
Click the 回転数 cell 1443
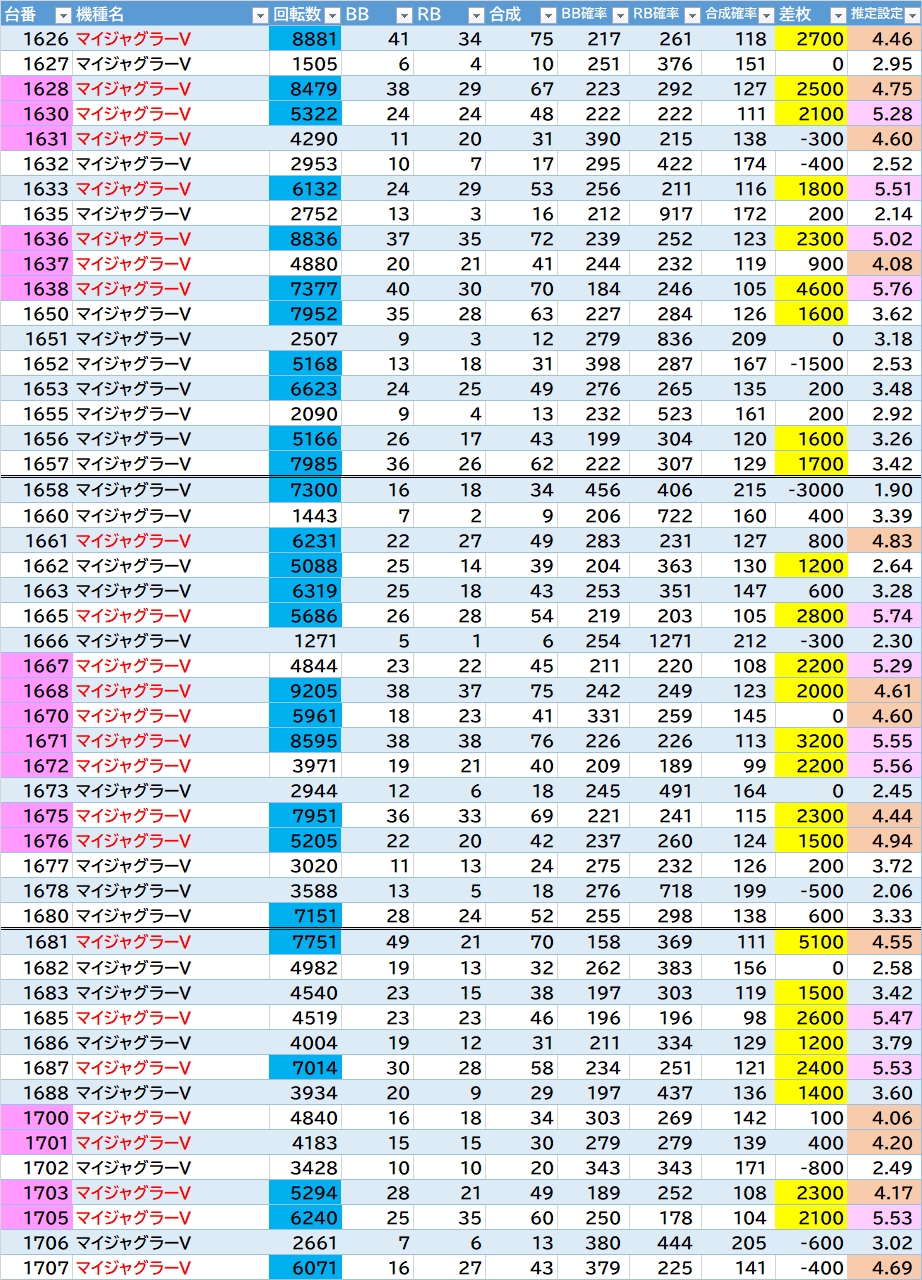point(305,516)
